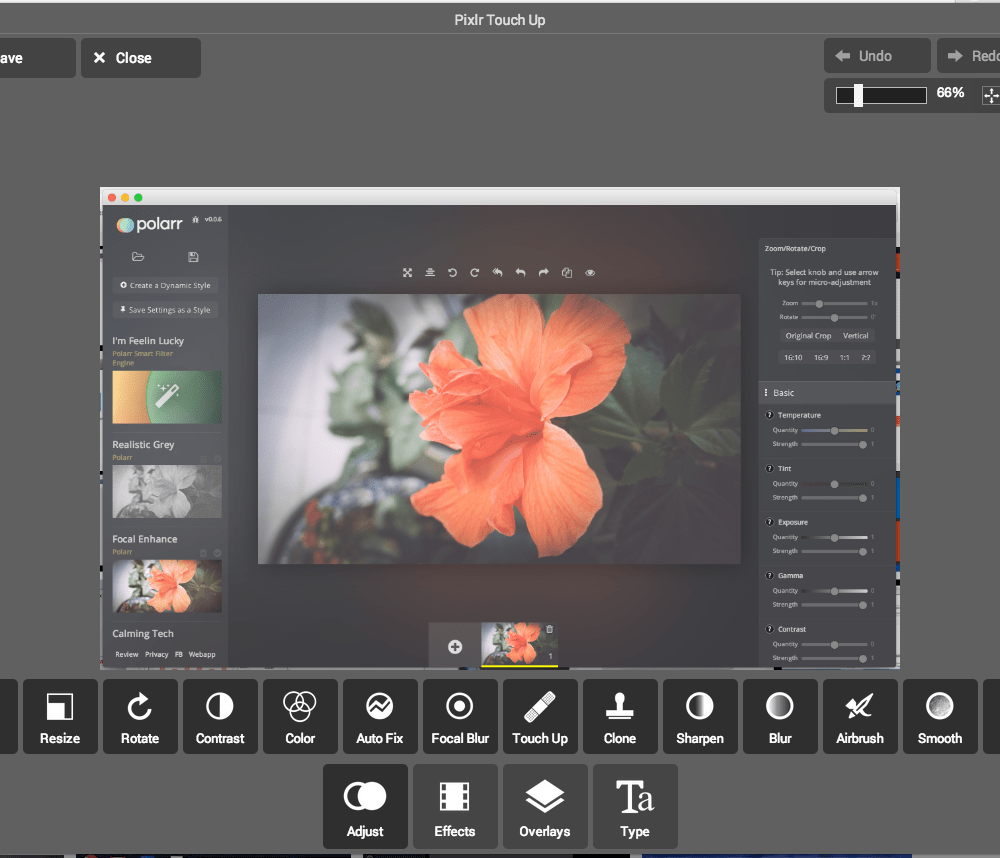1000x858 pixels.
Task: Select the Airbrush tool
Action: pyautogui.click(x=860, y=716)
